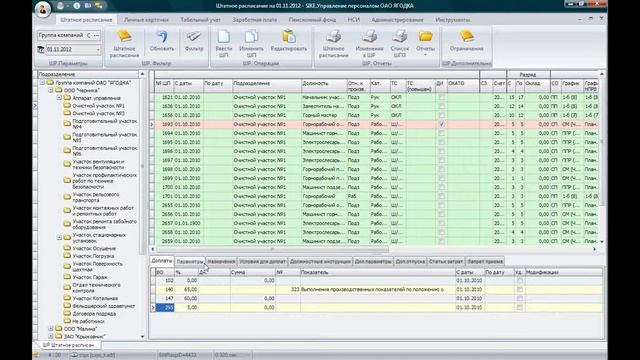The height and width of the screenshot is (360, 640).
Task: Open the Администрирование ribbon tab
Action: coord(398,20)
